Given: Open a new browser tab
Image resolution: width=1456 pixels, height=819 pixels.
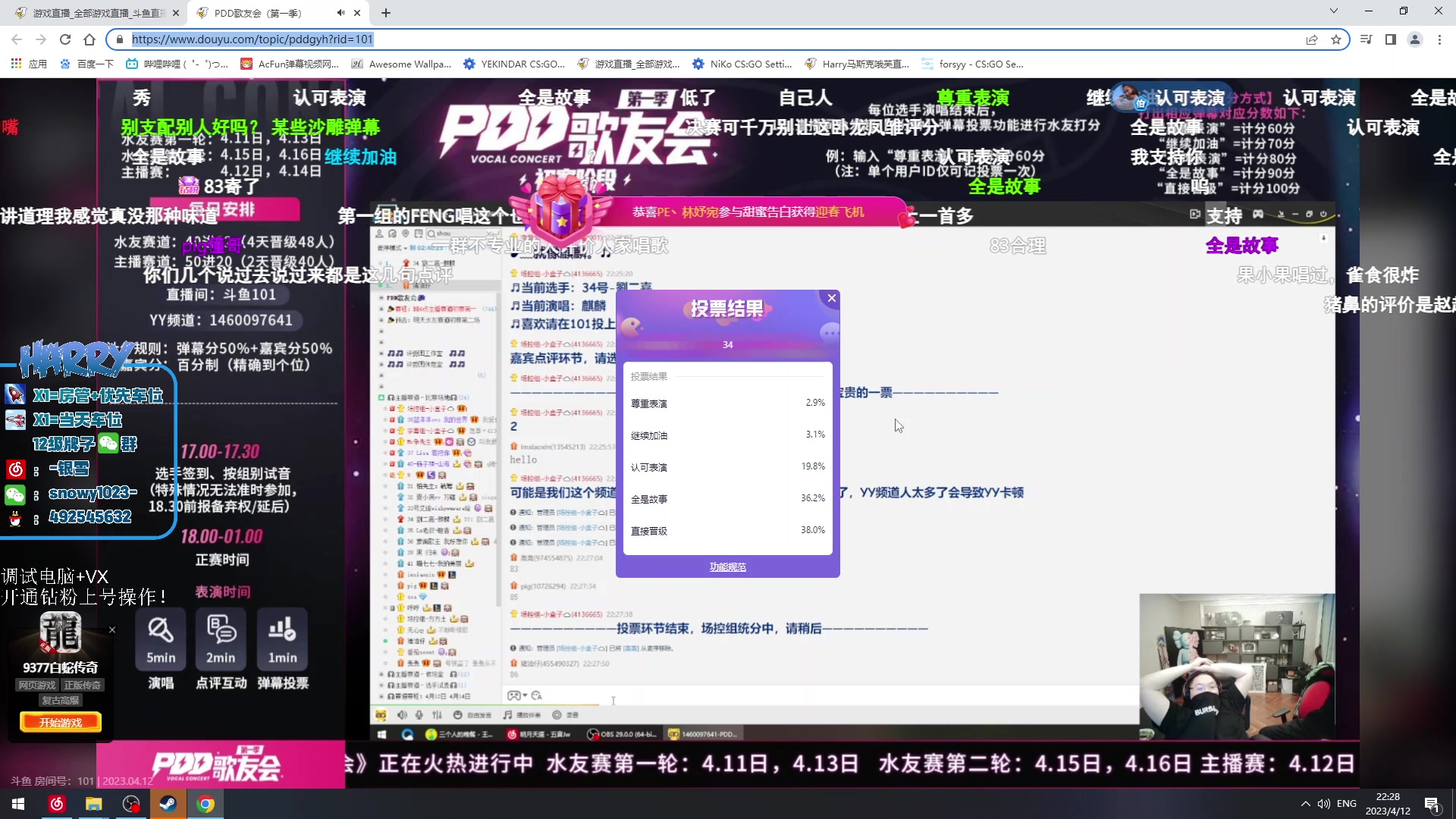Looking at the screenshot, I should (x=386, y=13).
